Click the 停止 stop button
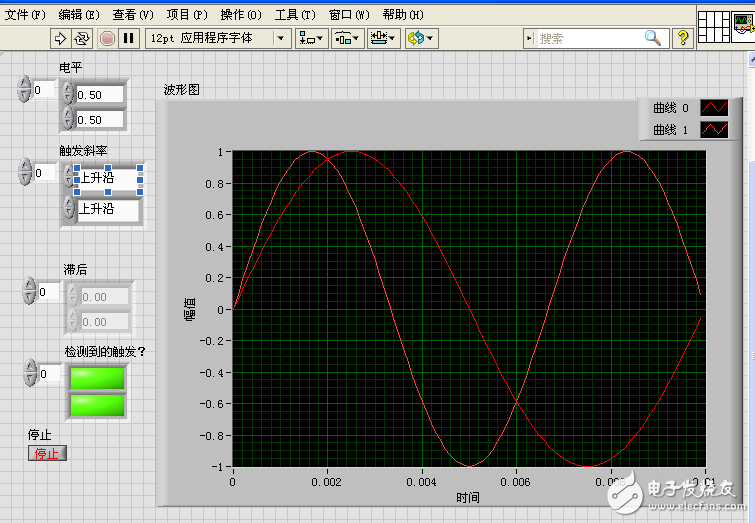 point(47,453)
